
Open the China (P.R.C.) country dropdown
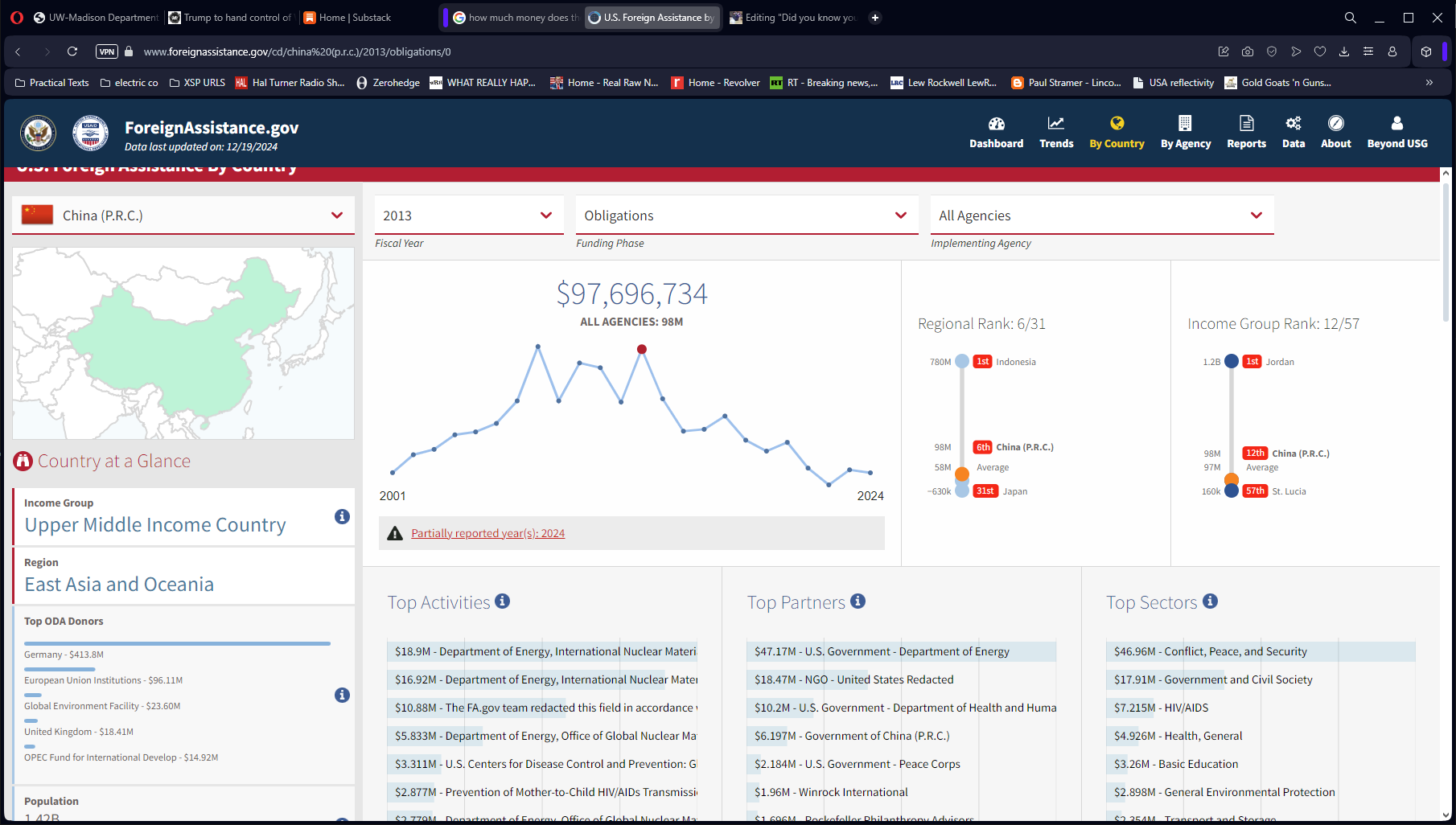[183, 215]
